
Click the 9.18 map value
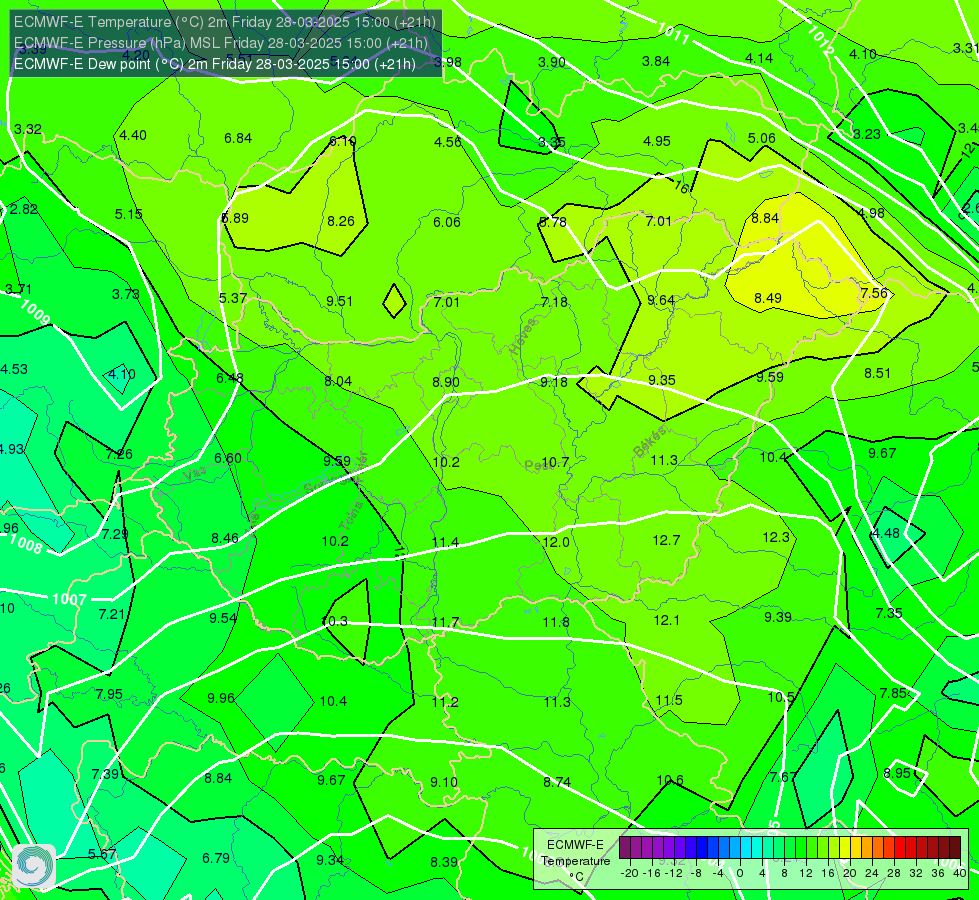[x=554, y=382]
